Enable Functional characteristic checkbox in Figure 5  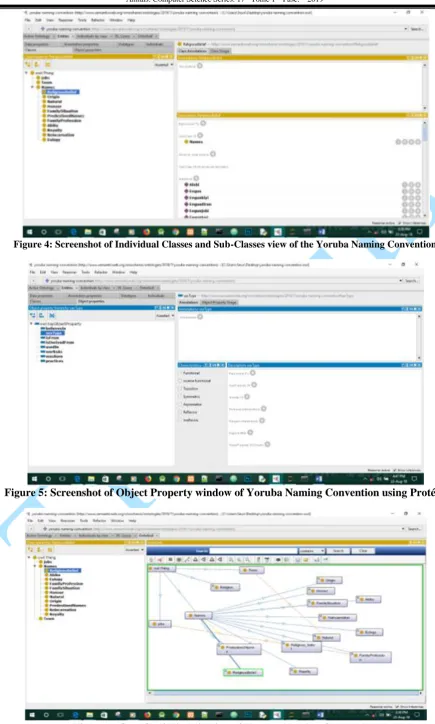tap(180, 373)
